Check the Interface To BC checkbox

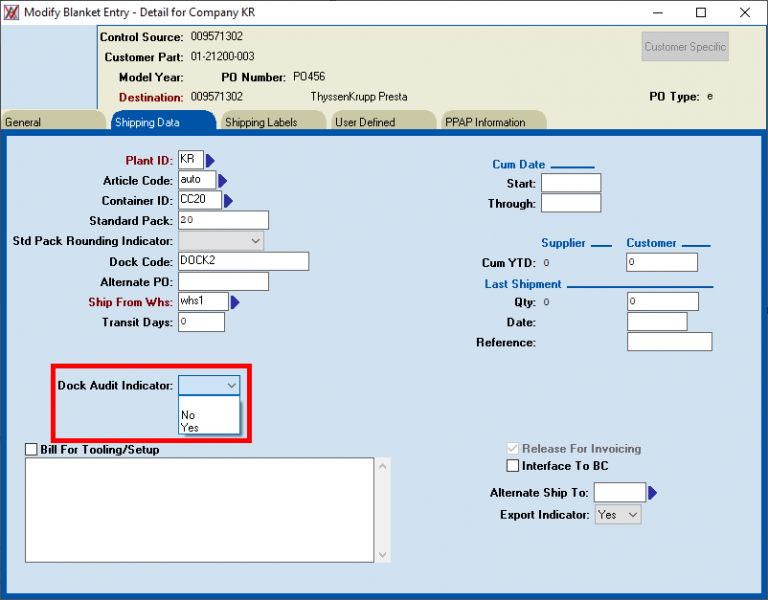click(x=513, y=466)
